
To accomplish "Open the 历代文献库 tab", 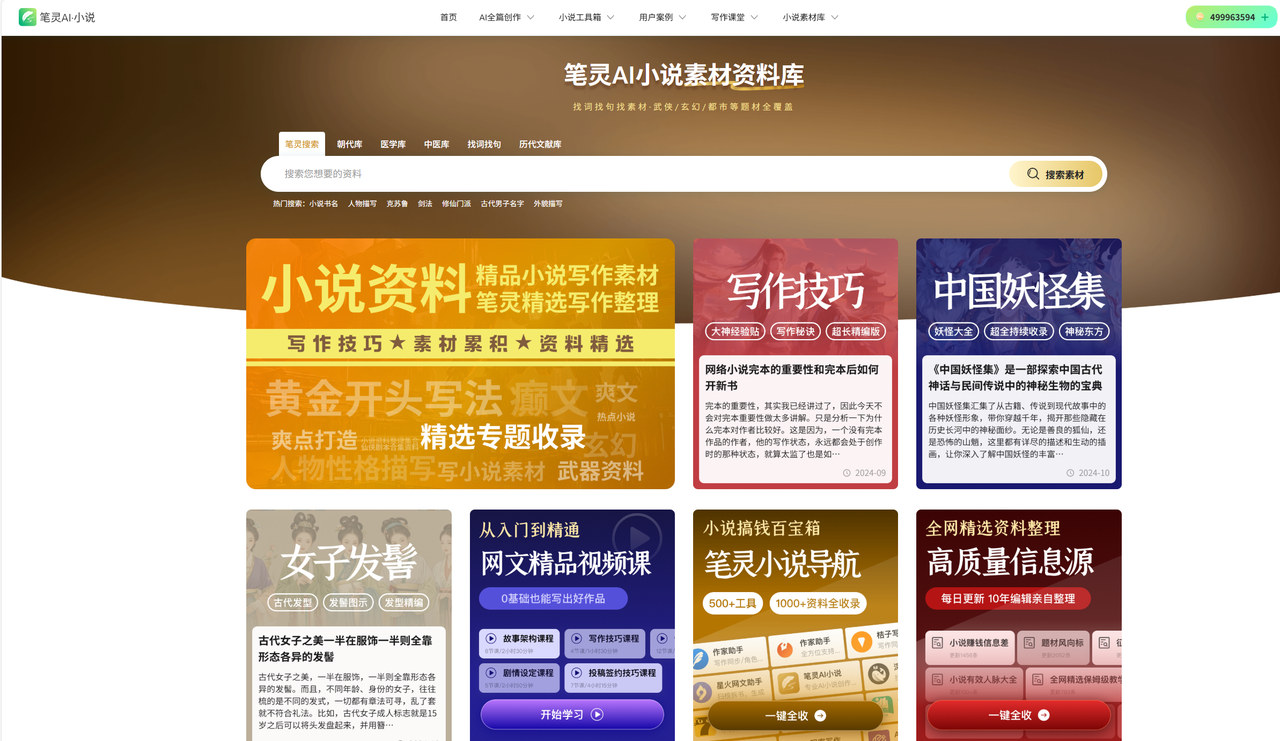I will (540, 144).
